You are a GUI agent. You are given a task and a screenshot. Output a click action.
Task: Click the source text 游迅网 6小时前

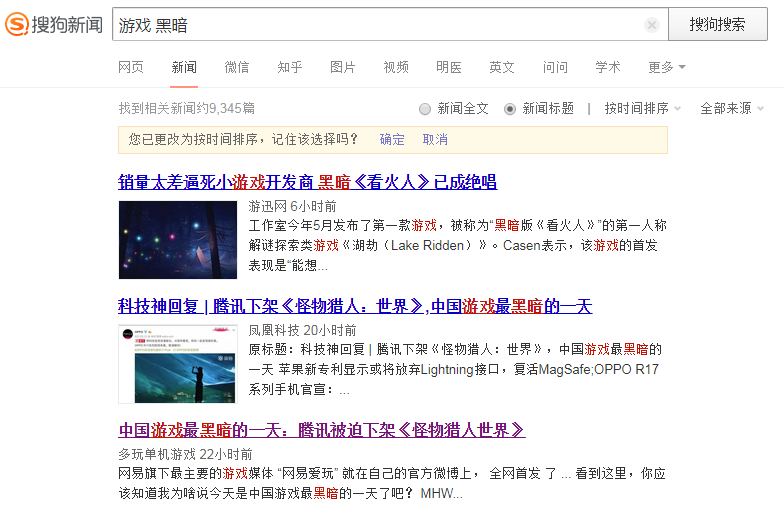pyautogui.click(x=292, y=206)
